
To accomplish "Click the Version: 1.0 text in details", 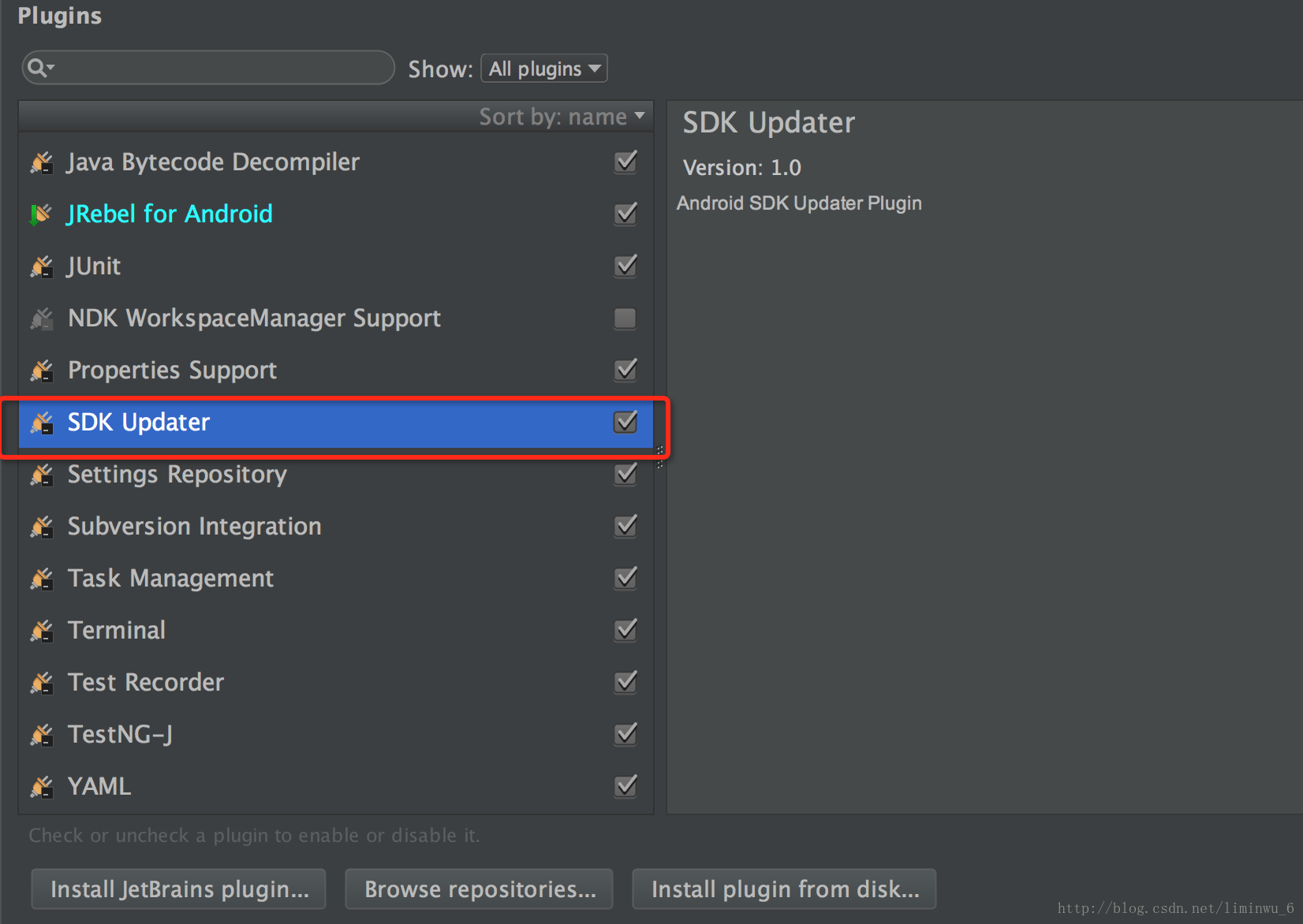I will (x=742, y=168).
